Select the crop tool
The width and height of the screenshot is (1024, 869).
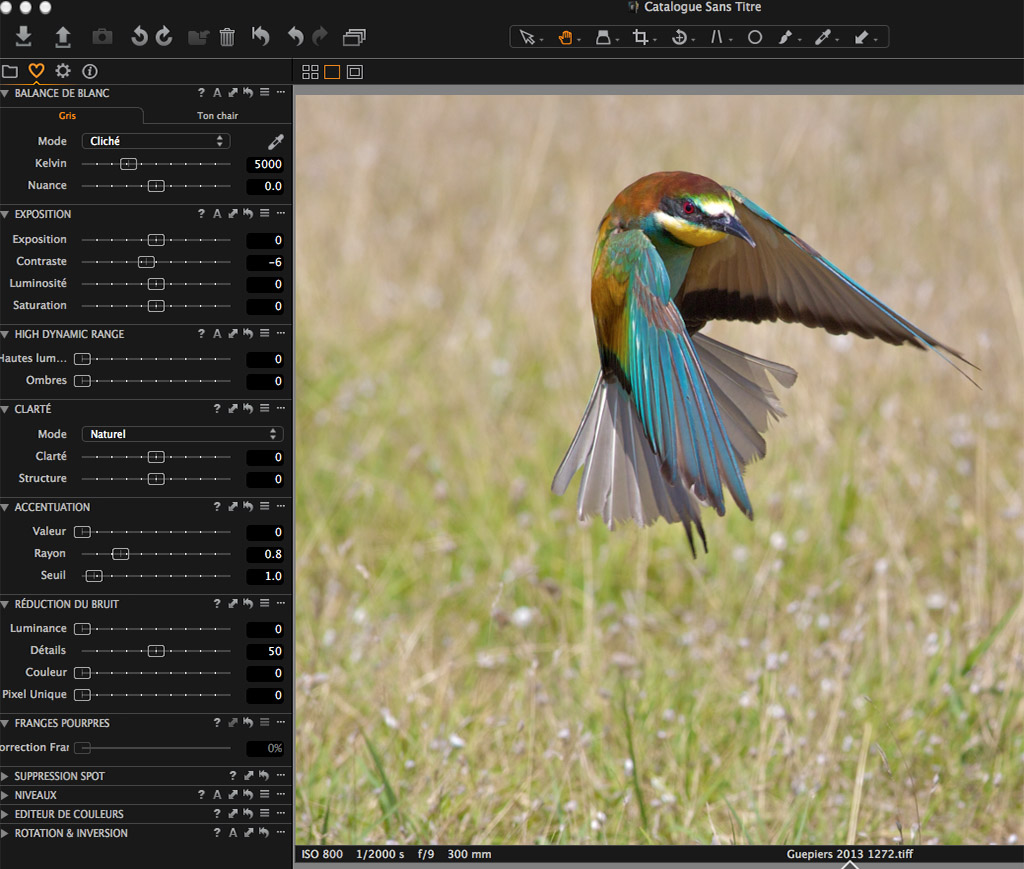click(x=640, y=37)
